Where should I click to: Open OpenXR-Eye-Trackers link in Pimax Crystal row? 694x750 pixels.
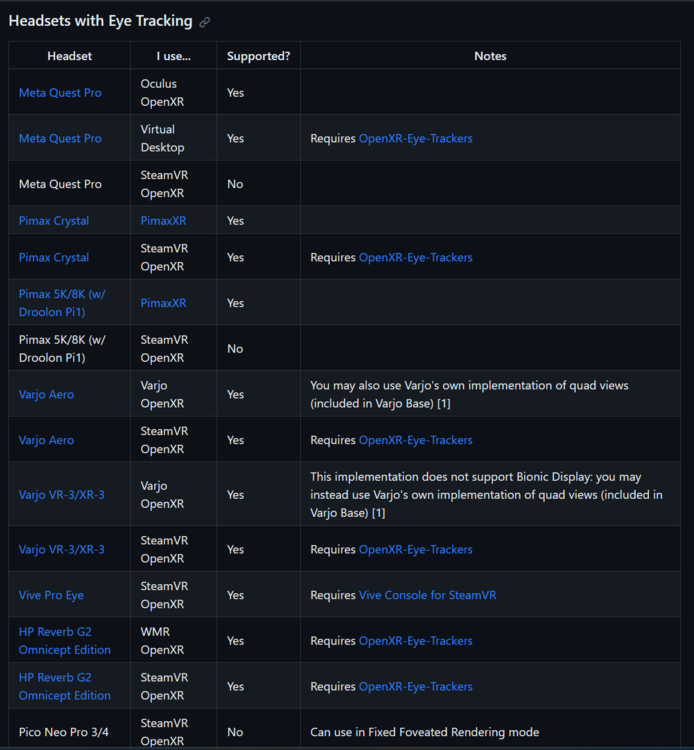(415, 258)
